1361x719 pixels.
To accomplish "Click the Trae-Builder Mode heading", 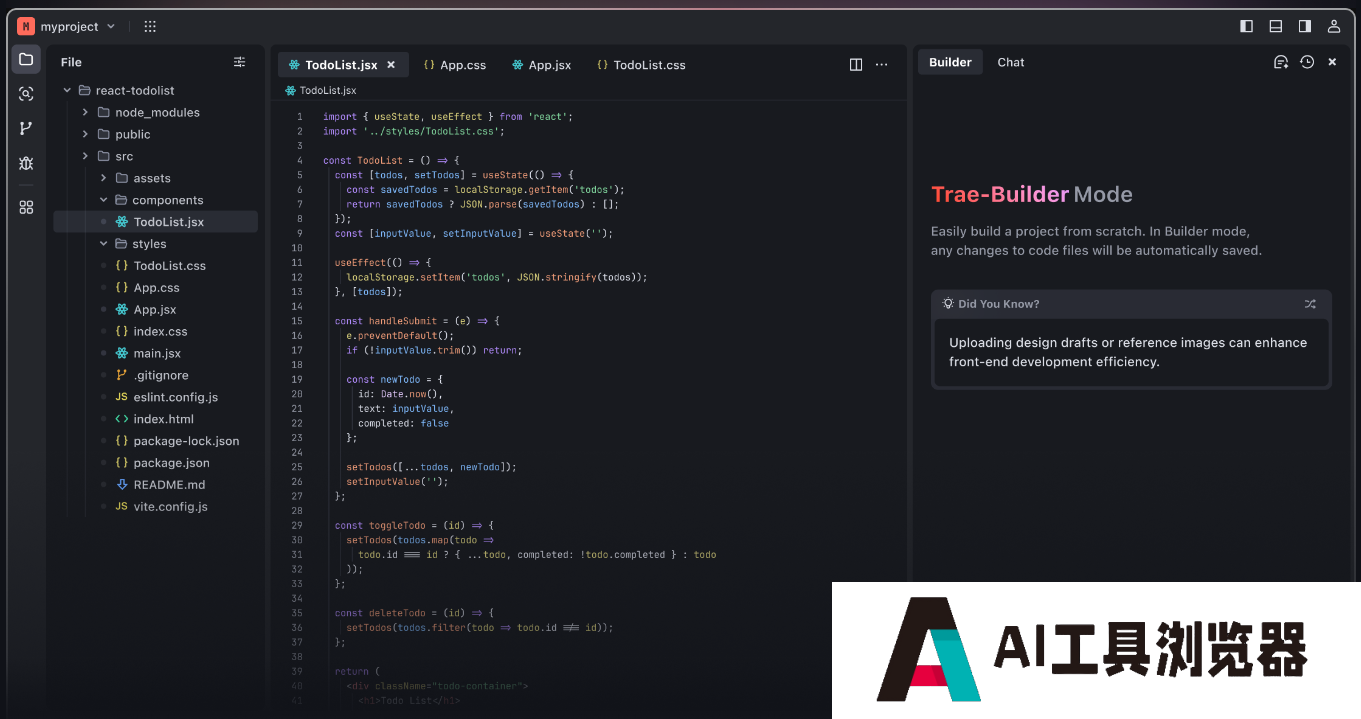I will pyautogui.click(x=1031, y=195).
